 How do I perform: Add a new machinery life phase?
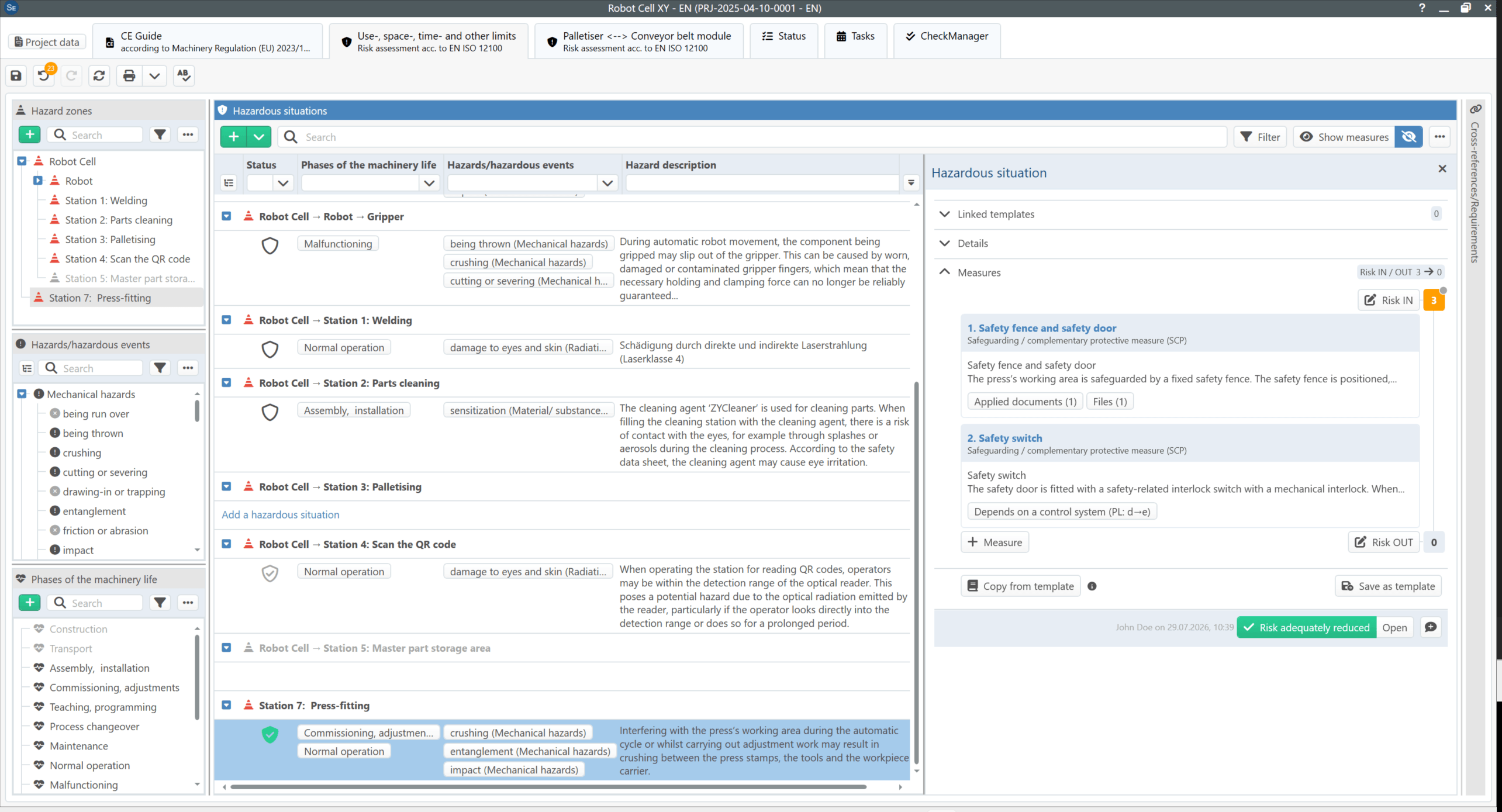coord(30,602)
